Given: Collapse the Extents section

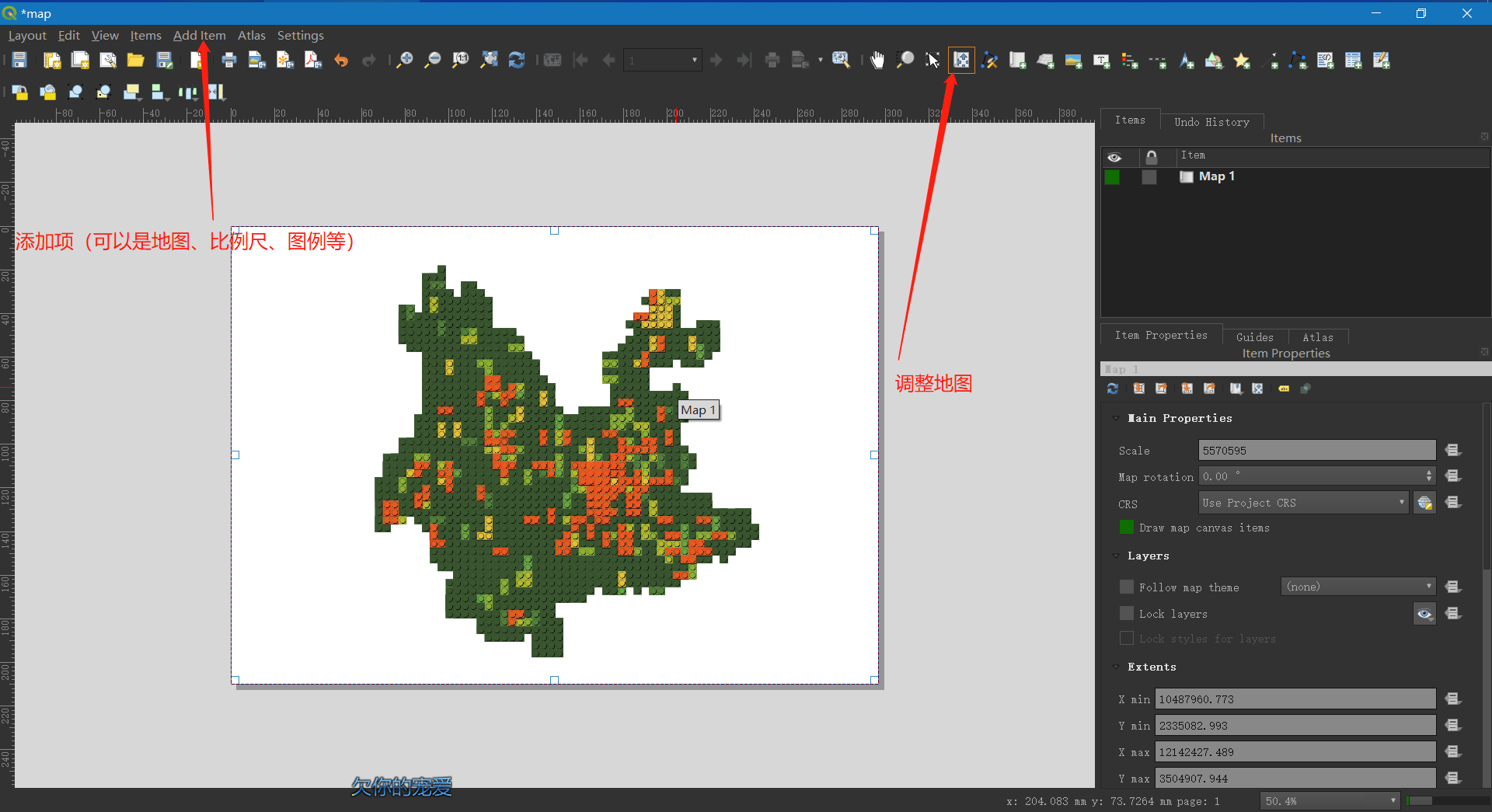Looking at the screenshot, I should 1117,667.
